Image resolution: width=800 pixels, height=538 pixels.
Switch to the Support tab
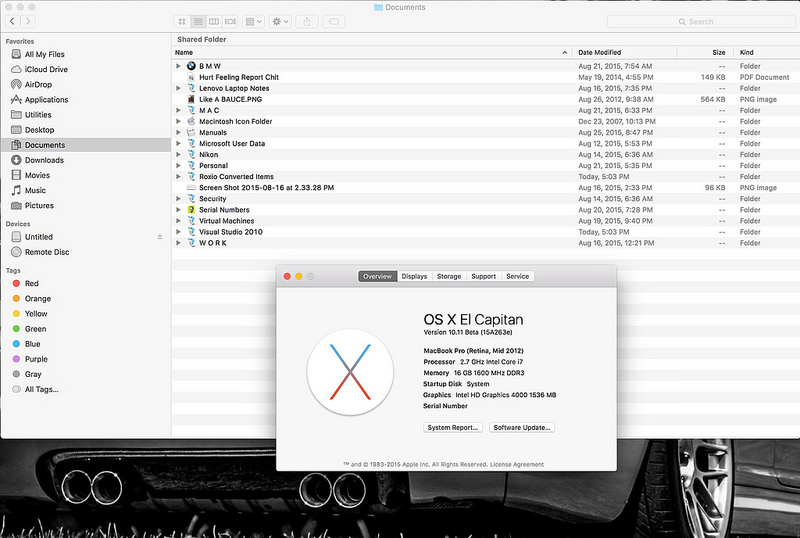click(484, 276)
